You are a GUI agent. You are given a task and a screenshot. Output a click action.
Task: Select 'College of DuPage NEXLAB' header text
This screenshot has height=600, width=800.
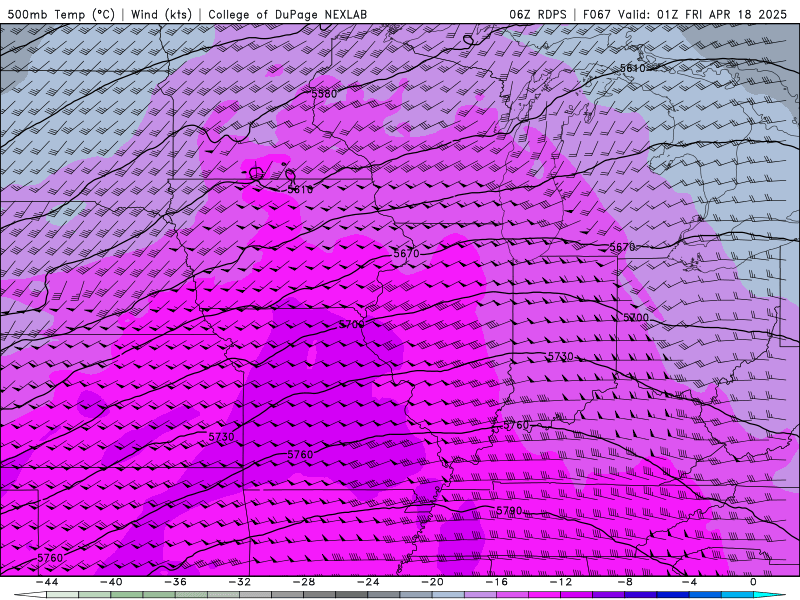point(287,14)
